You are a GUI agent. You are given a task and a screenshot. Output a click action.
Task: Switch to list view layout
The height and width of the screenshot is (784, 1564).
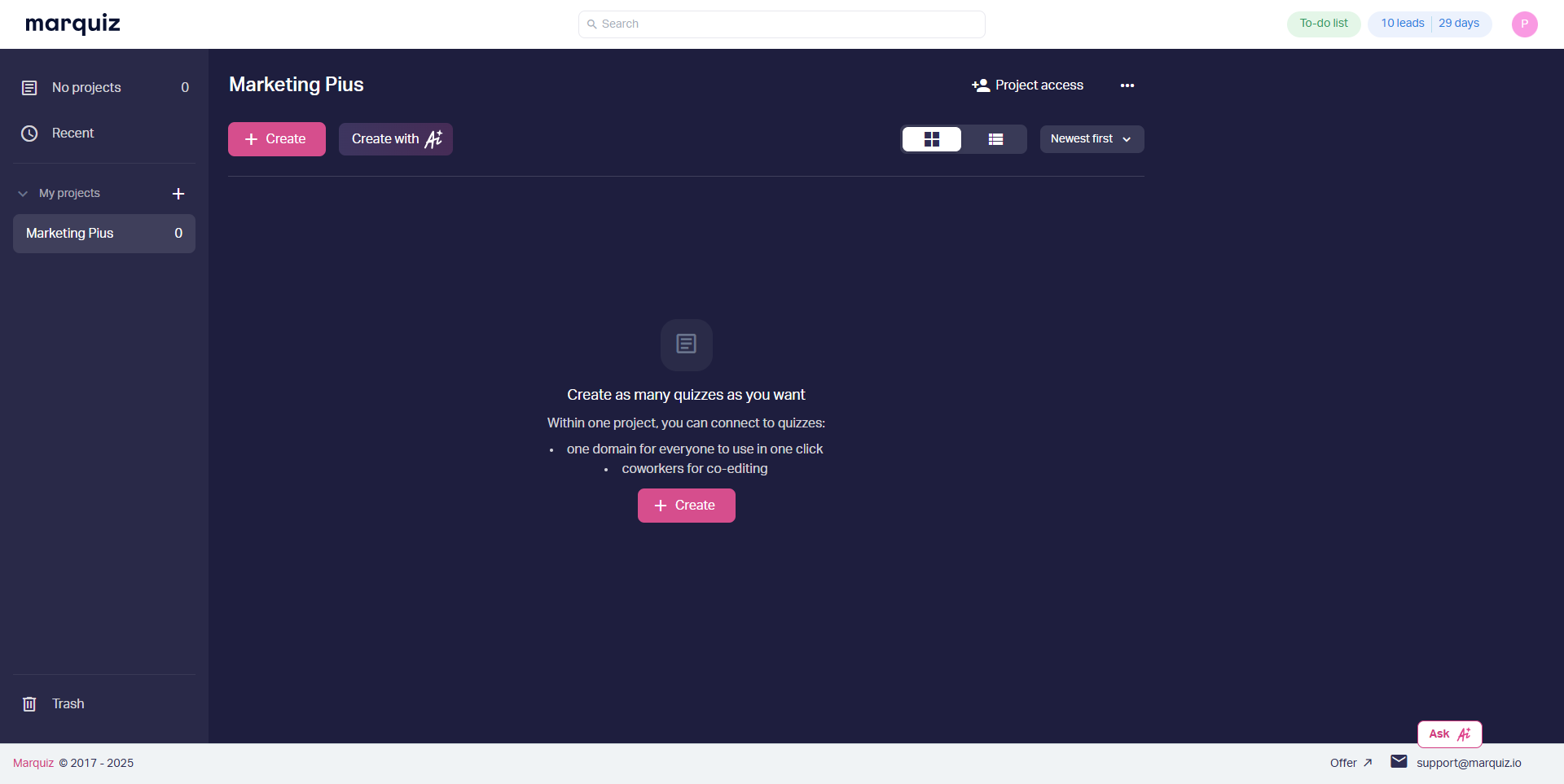(x=995, y=139)
